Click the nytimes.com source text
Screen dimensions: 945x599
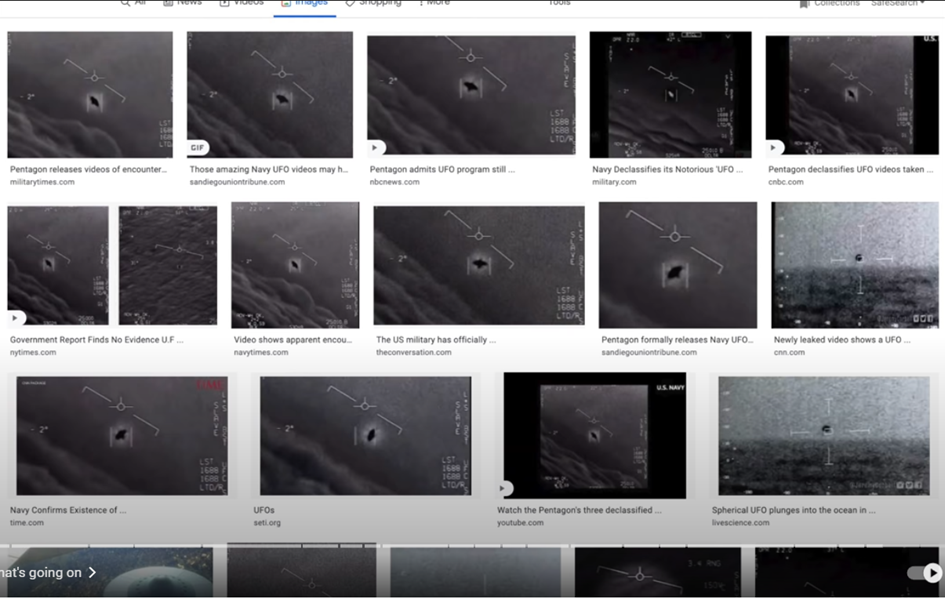coord(33,353)
